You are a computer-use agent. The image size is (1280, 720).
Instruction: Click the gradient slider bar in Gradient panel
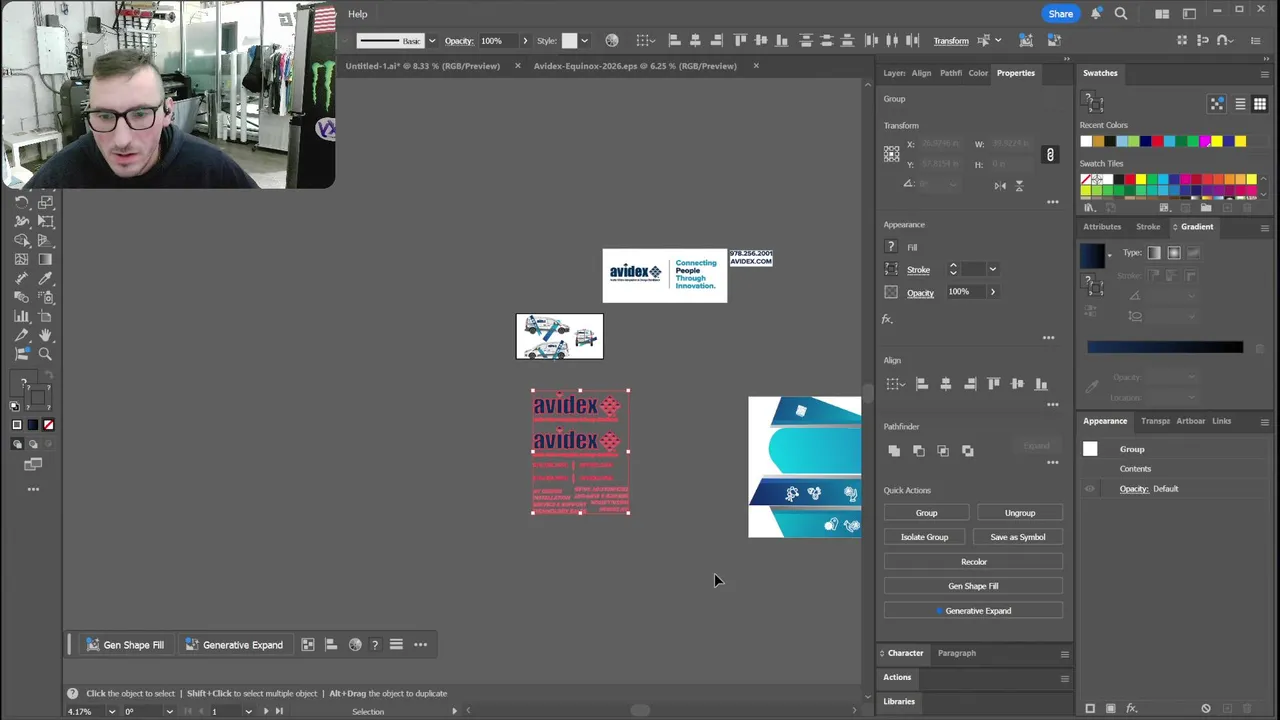tap(1165, 347)
